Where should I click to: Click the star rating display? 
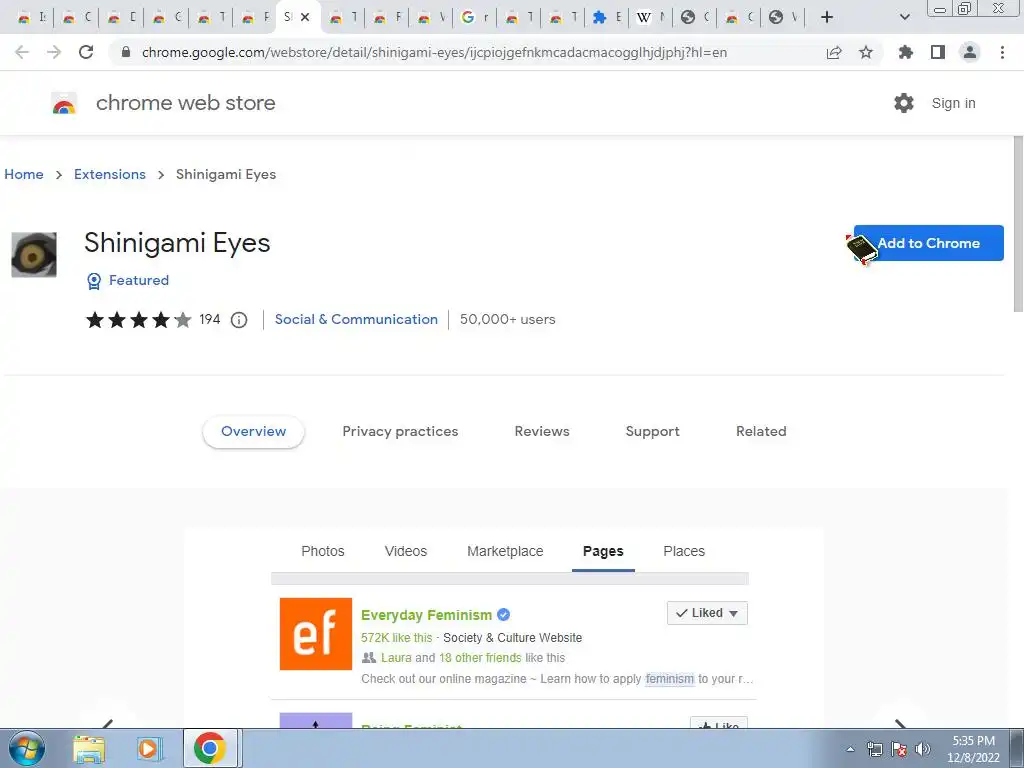tap(138, 319)
